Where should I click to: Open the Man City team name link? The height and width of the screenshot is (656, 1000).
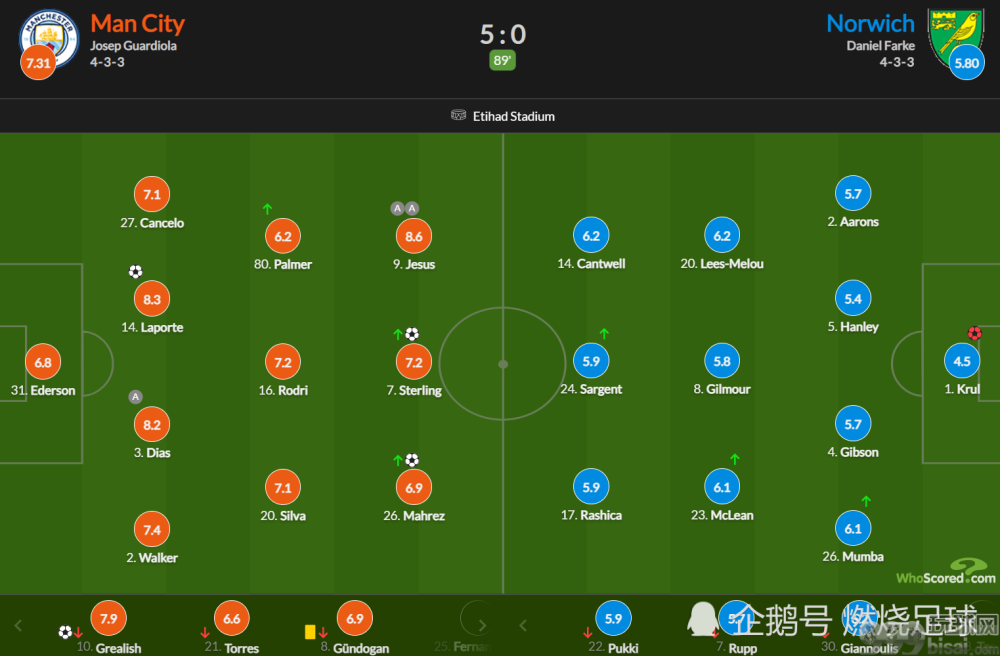[x=137, y=24]
